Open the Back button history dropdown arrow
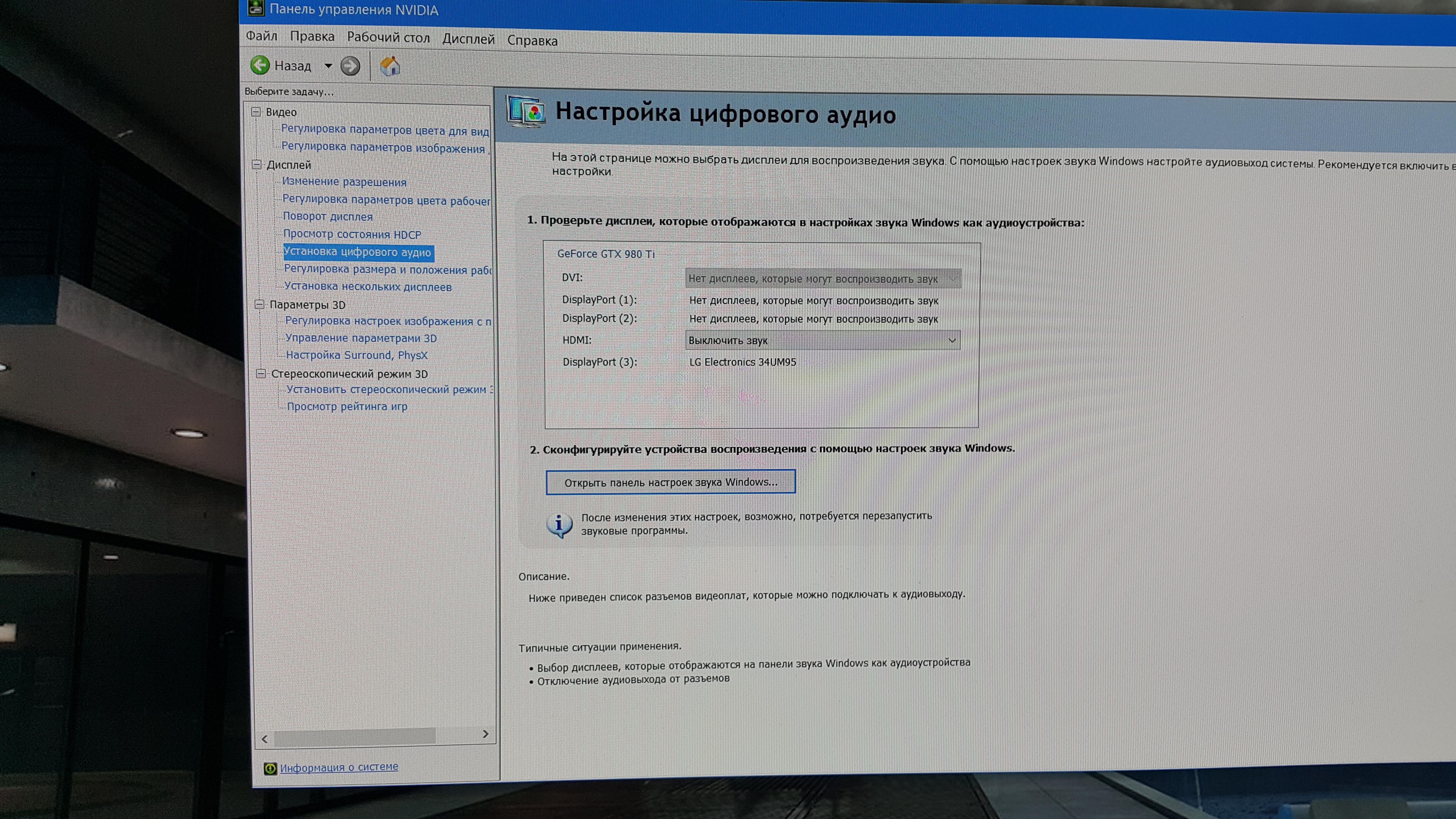Image resolution: width=1456 pixels, height=819 pixels. tap(328, 66)
